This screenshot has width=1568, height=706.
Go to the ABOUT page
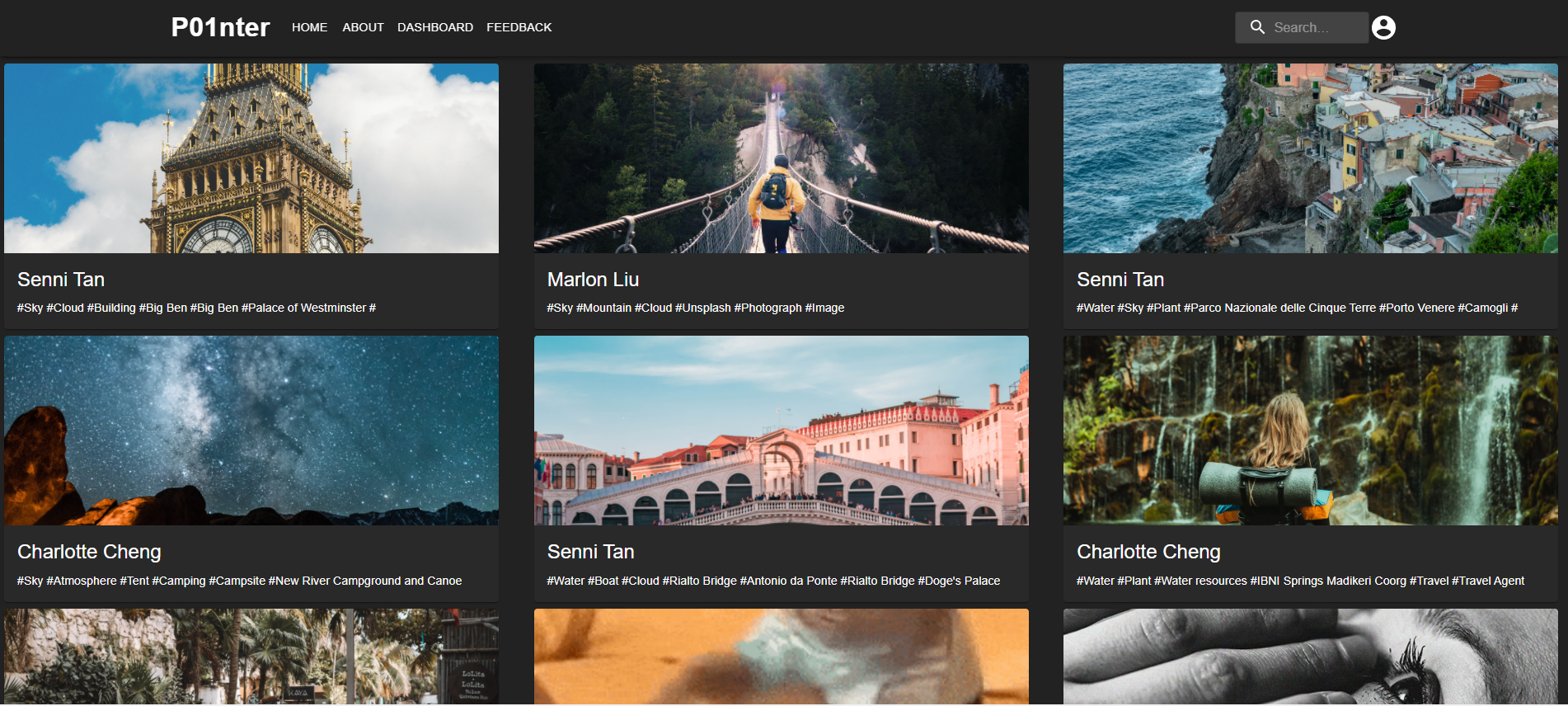[x=363, y=27]
